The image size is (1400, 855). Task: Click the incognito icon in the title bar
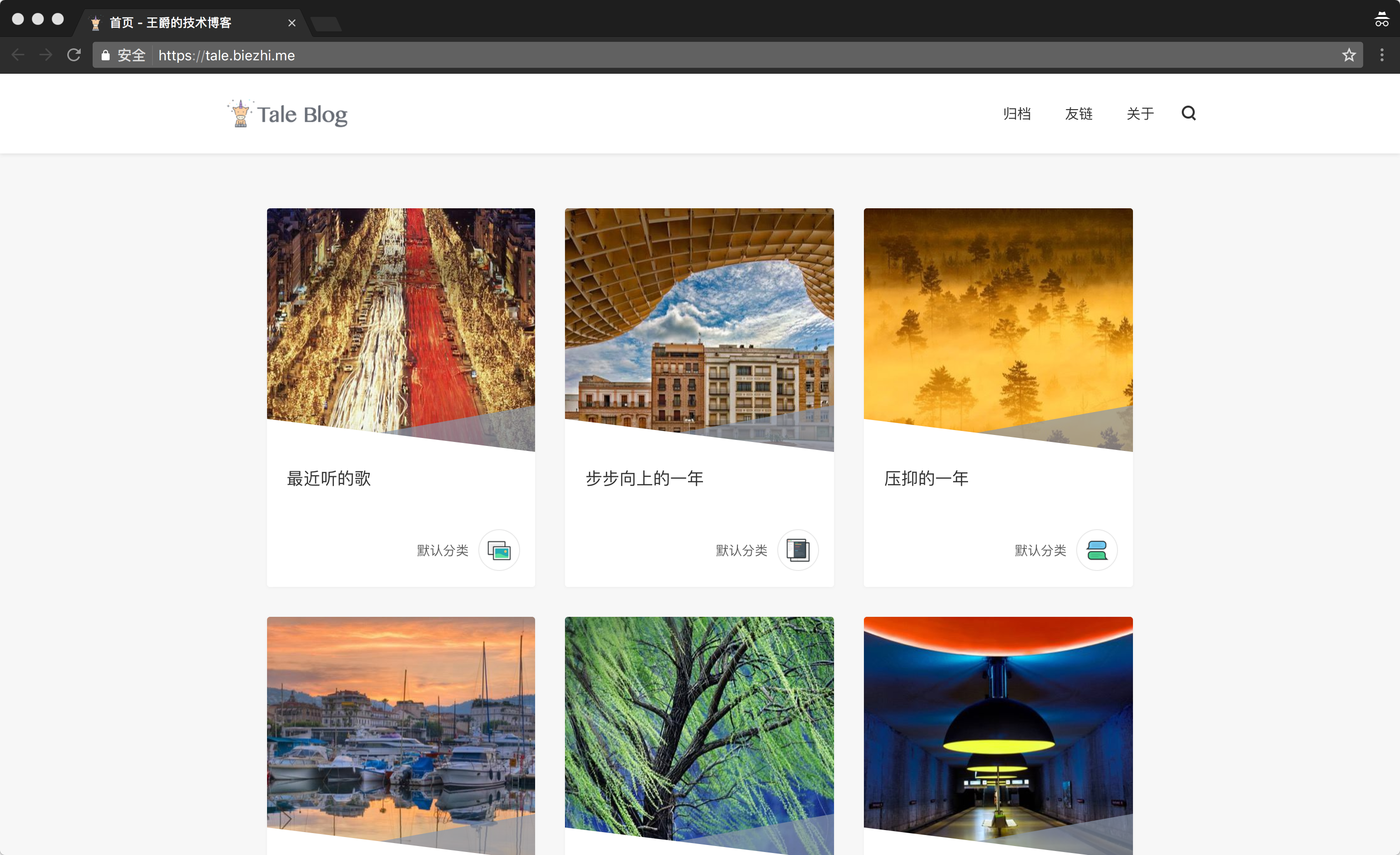pyautogui.click(x=1381, y=20)
